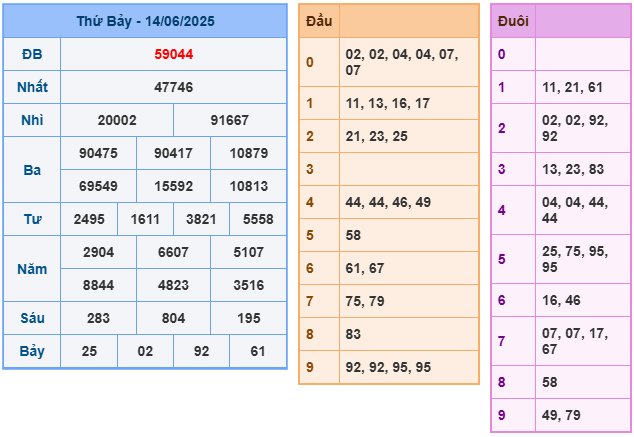634x437 pixels.
Task: Select fifth prize number 6607
Action: coord(173,253)
